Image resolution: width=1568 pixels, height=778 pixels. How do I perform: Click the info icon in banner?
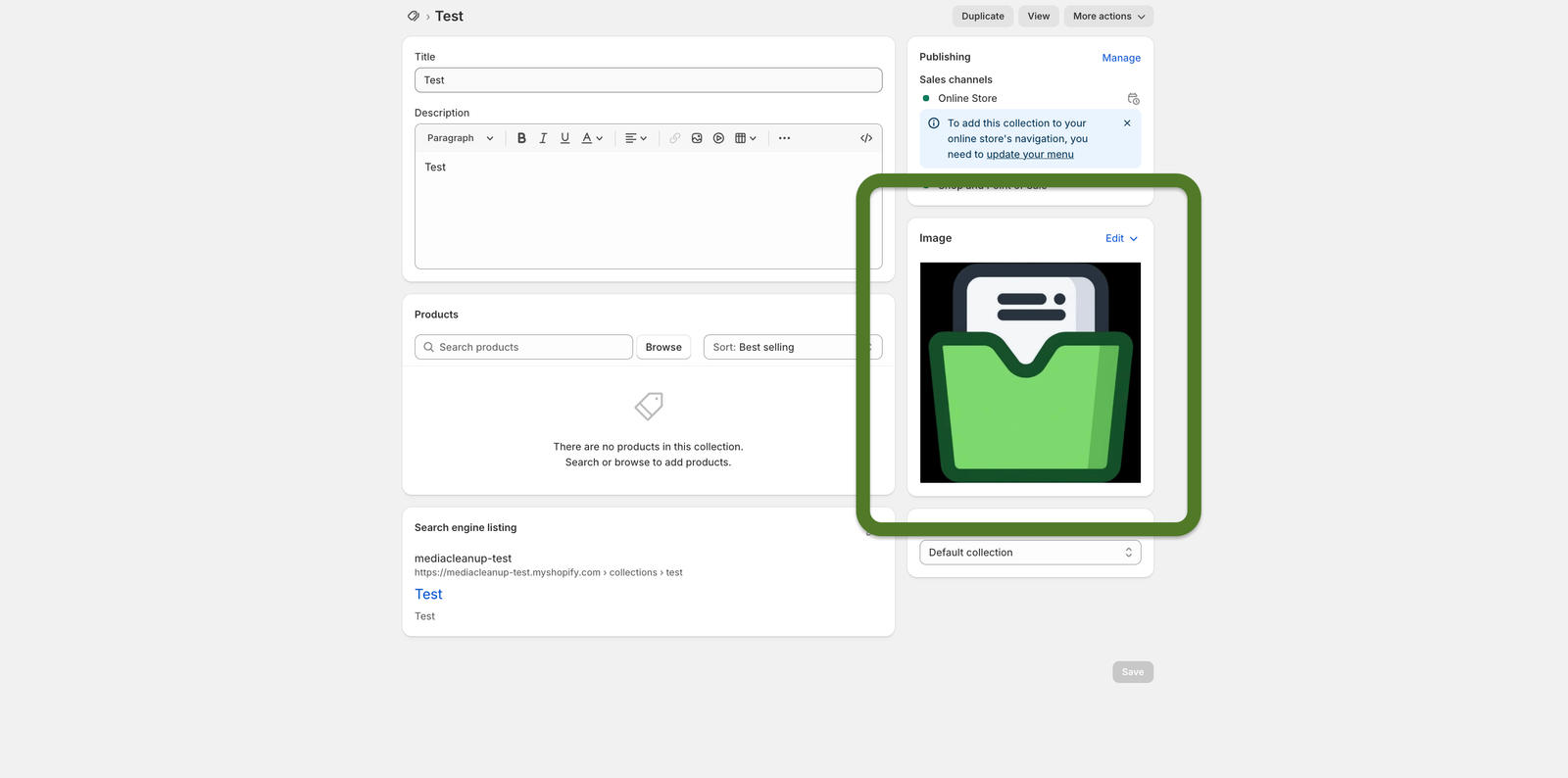[x=934, y=123]
